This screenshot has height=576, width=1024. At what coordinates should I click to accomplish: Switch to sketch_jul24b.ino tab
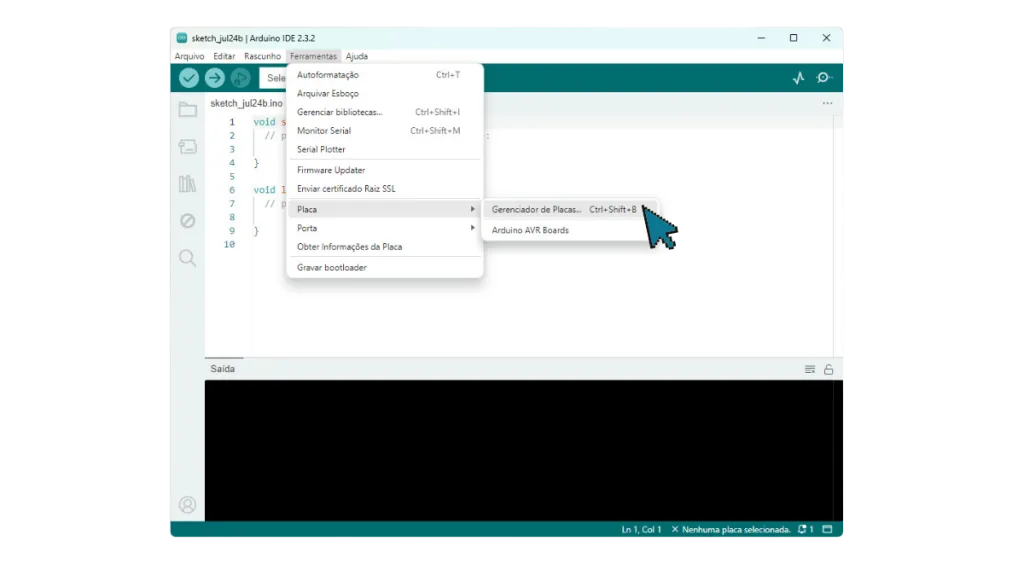pyautogui.click(x=246, y=103)
